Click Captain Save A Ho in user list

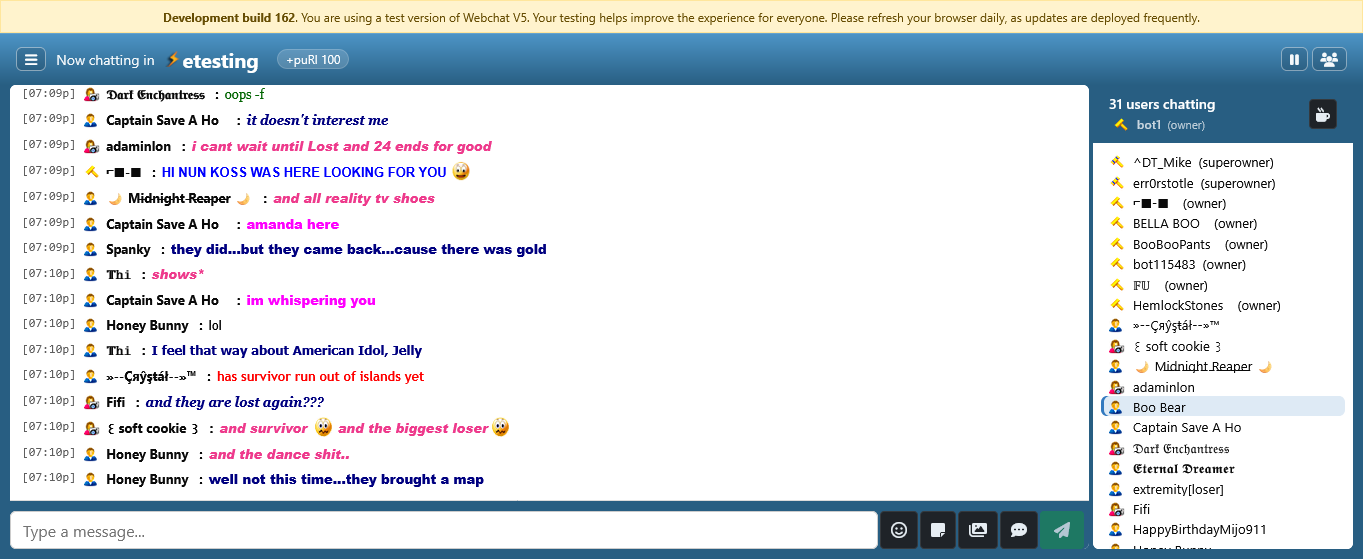point(1186,428)
